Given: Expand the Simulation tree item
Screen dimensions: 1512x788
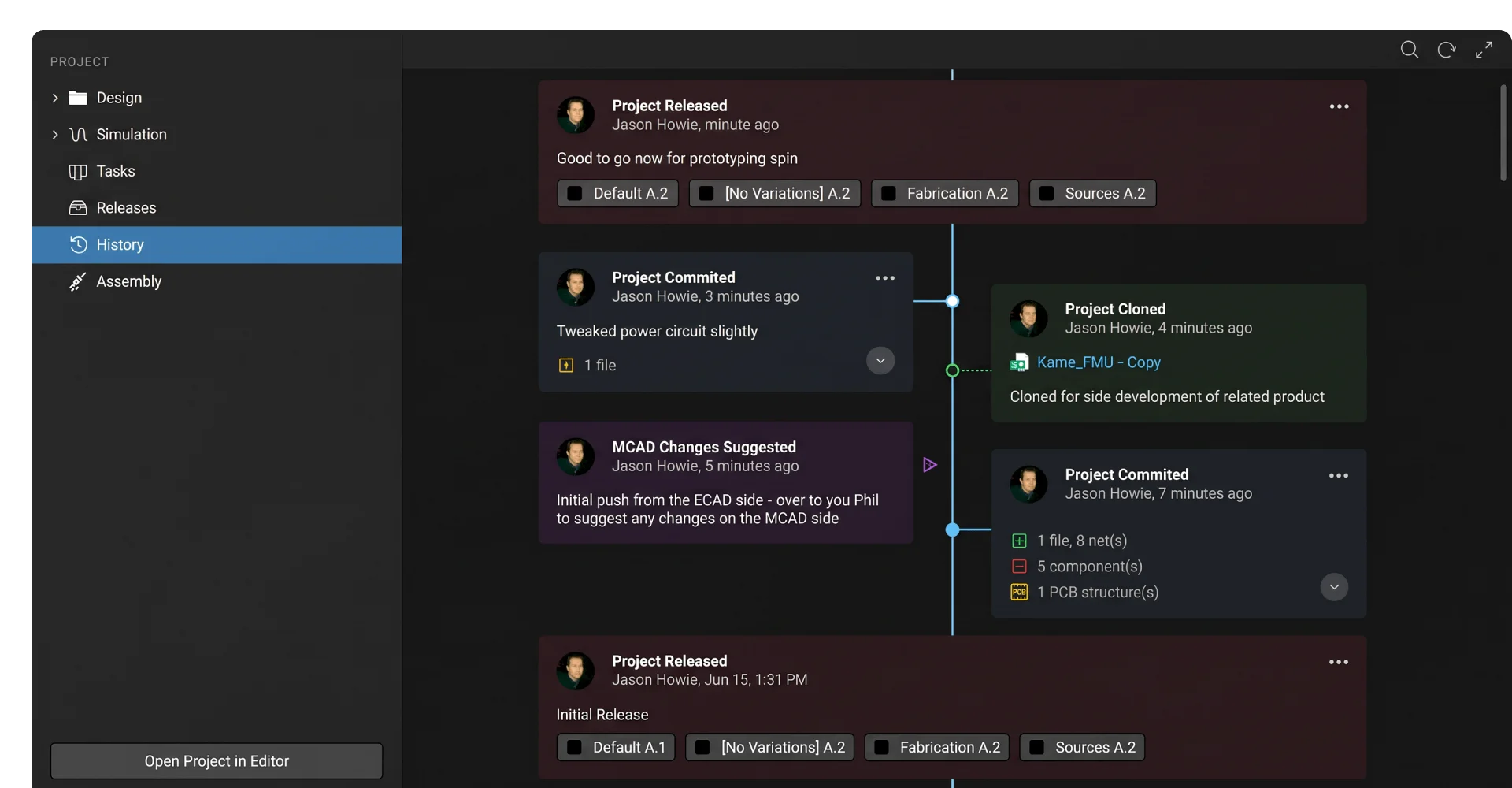Looking at the screenshot, I should (55, 135).
